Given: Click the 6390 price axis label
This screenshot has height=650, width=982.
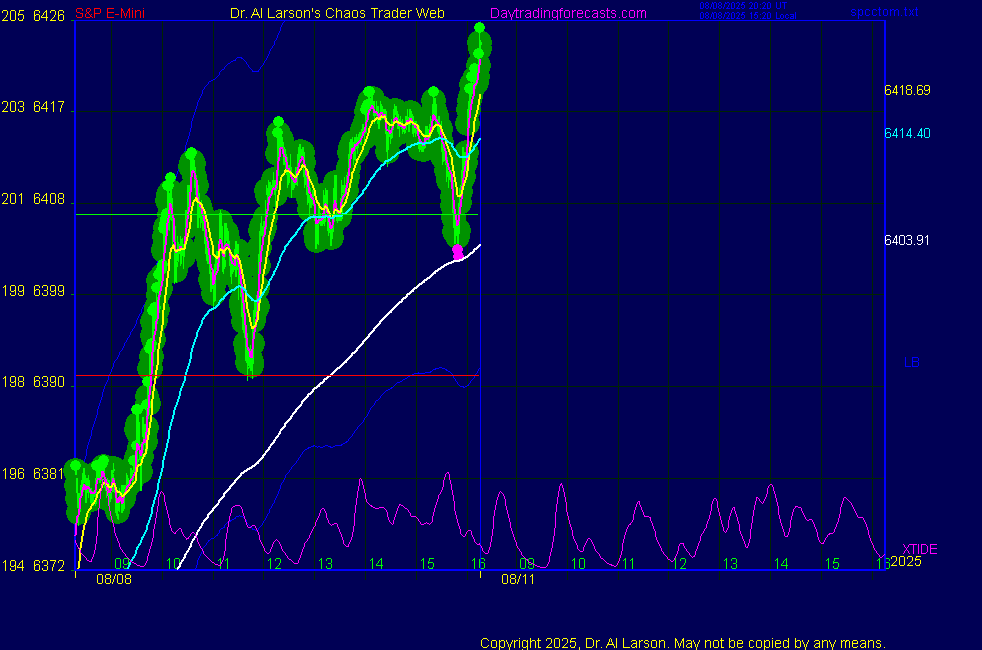Looking at the screenshot, I should coord(49,383).
